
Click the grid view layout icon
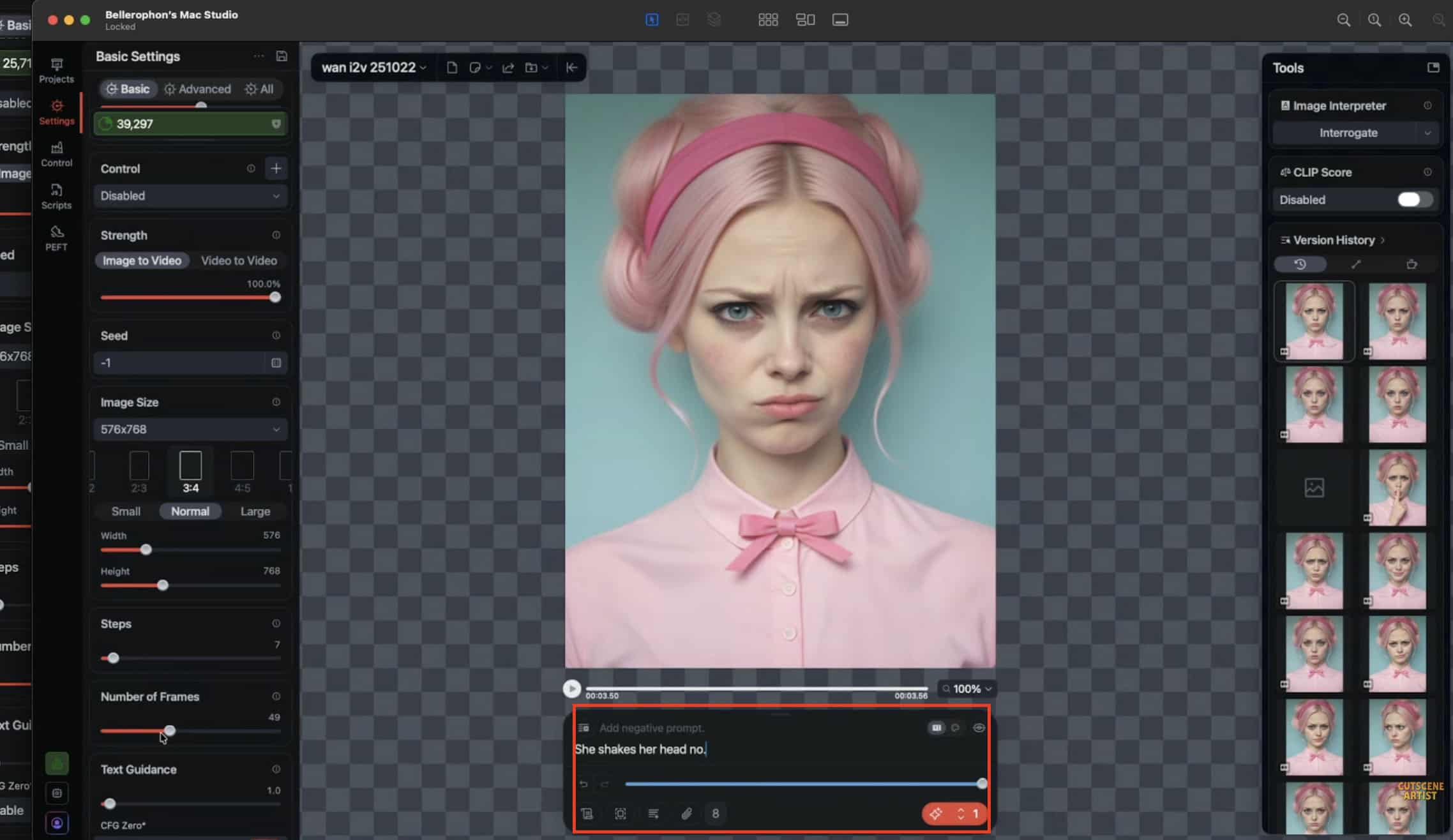pos(768,20)
